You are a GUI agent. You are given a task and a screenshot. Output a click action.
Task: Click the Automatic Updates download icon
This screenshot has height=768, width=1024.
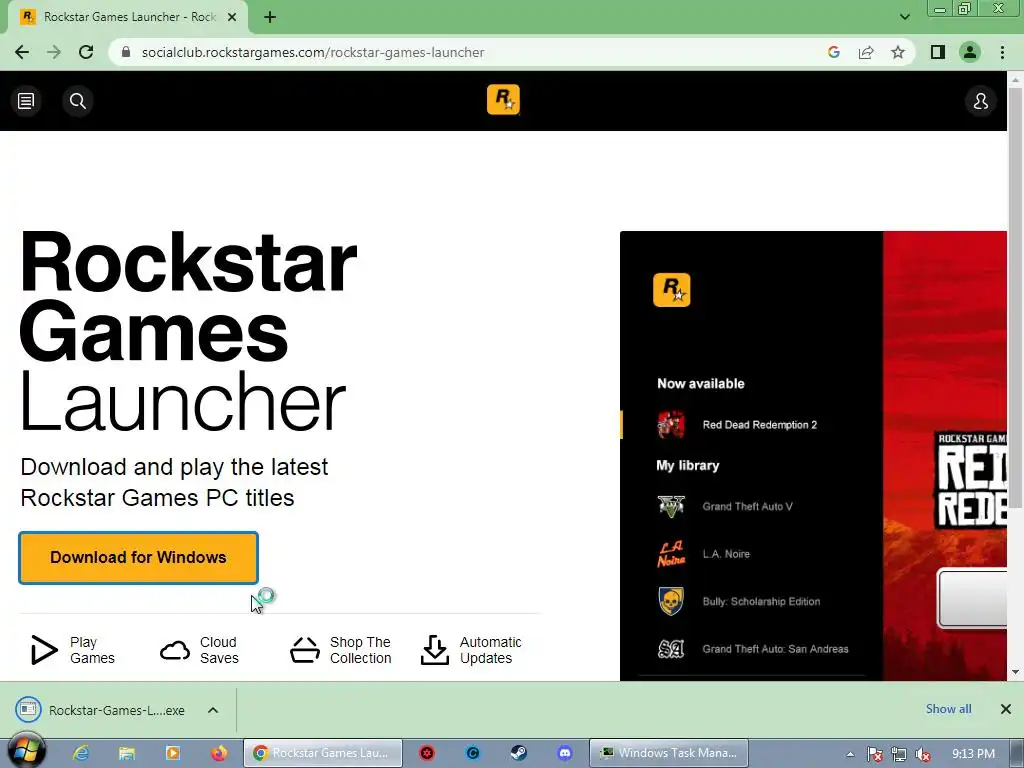[435, 650]
